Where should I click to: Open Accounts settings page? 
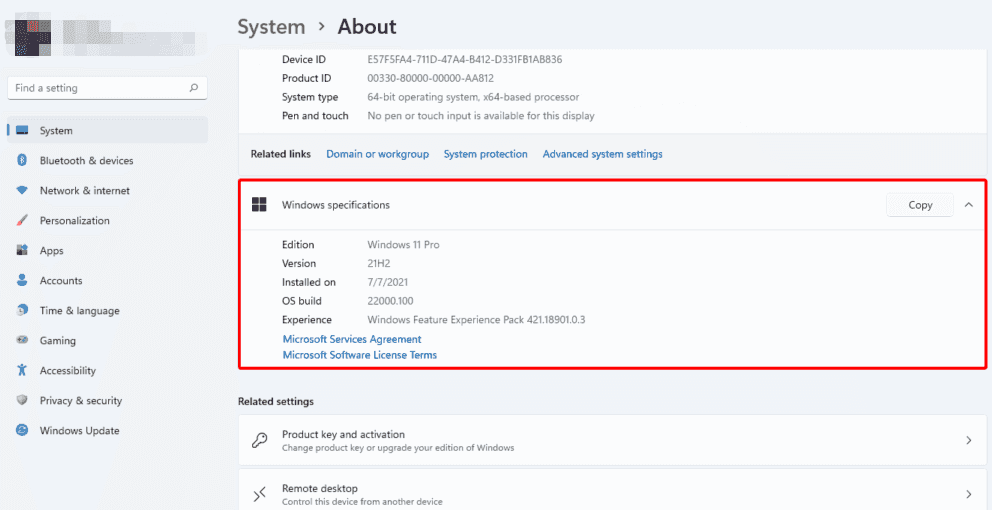[108, 280]
